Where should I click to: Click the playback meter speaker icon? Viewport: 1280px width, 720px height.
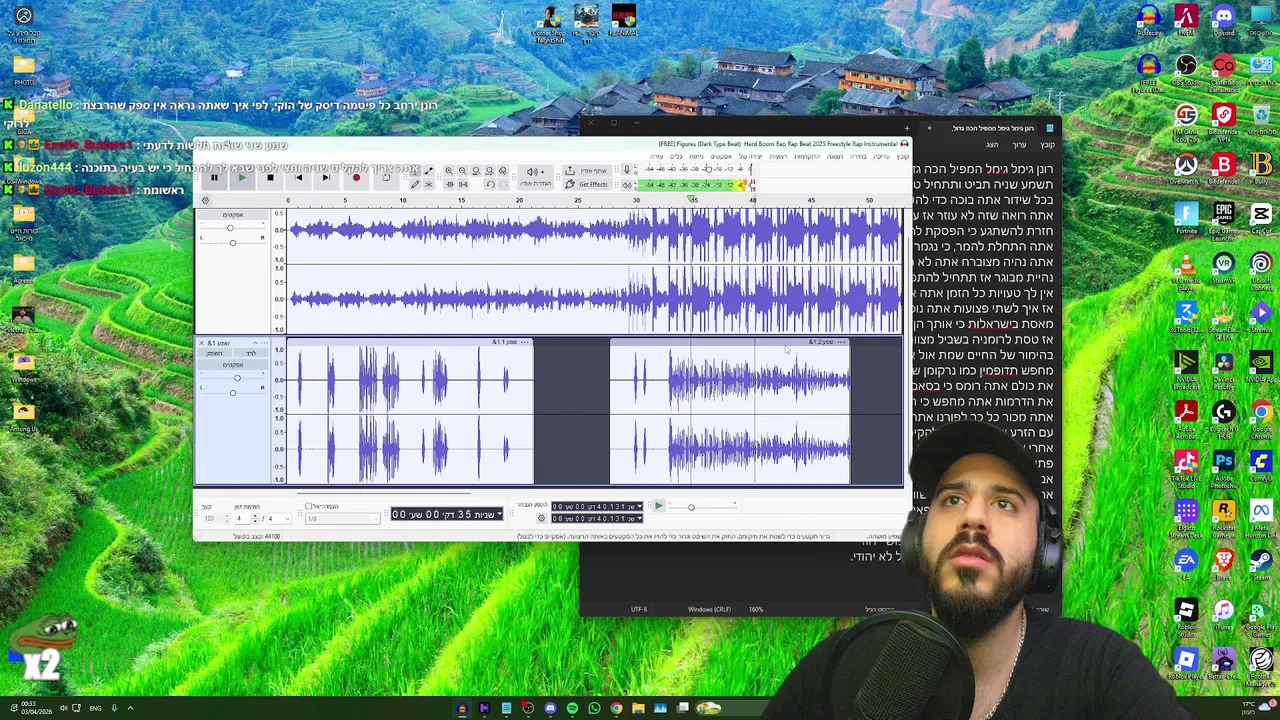[626, 185]
